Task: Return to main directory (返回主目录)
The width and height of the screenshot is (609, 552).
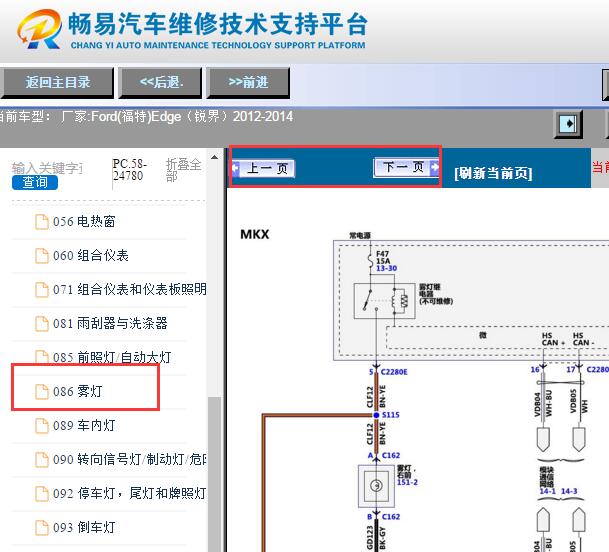Action: (57, 82)
